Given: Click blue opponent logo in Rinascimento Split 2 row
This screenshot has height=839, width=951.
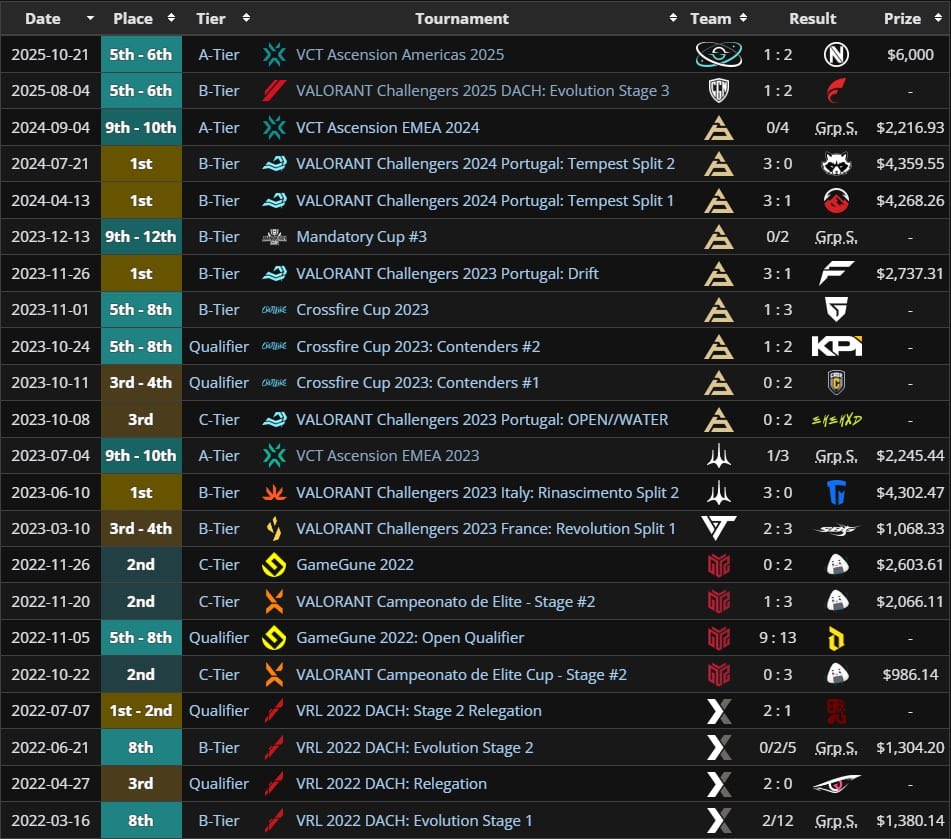Looking at the screenshot, I should click(836, 492).
